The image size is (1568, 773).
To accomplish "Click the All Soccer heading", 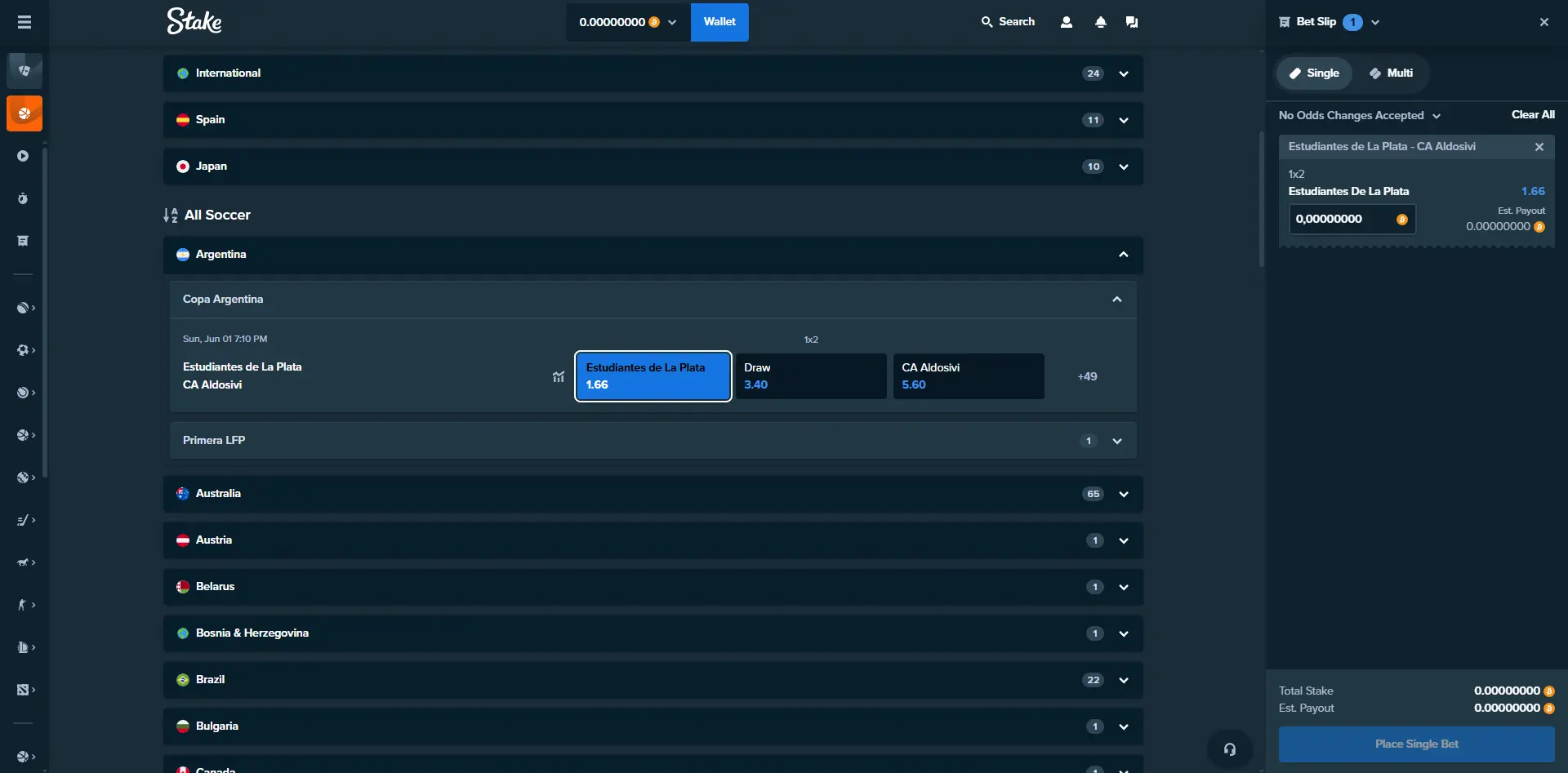I will tap(217, 215).
